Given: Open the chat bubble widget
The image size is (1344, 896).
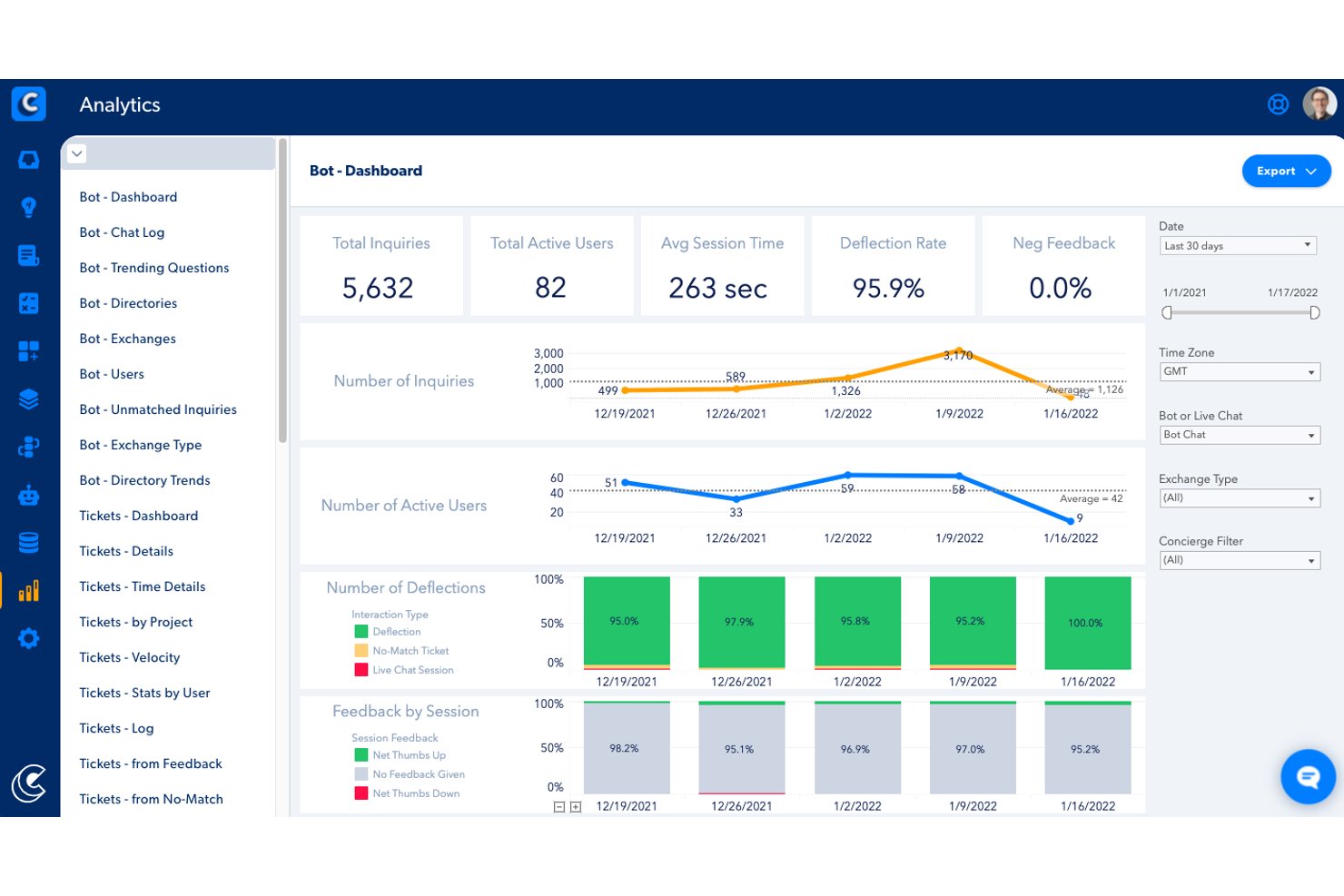Looking at the screenshot, I should pyautogui.click(x=1308, y=776).
